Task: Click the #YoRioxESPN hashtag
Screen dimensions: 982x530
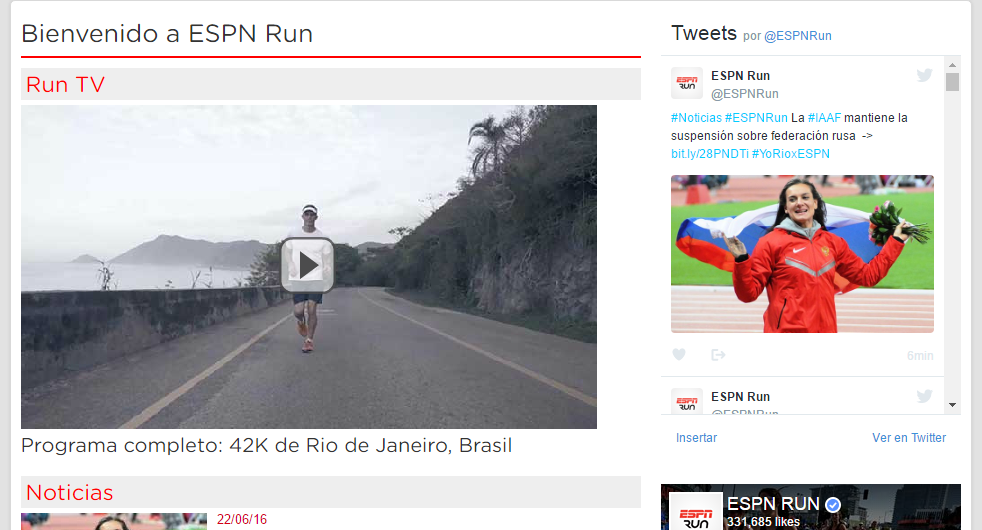Action: point(790,153)
